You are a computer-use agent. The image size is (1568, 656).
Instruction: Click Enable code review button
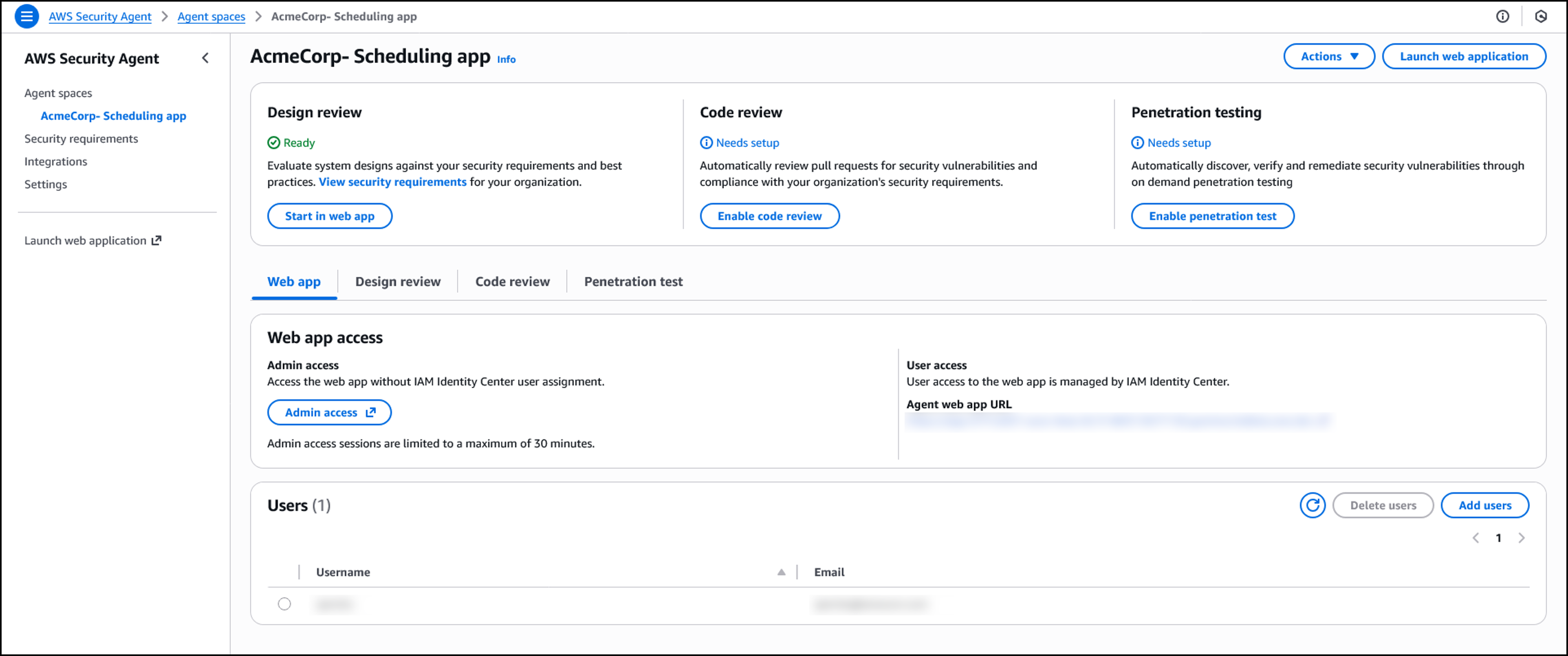coord(769,216)
